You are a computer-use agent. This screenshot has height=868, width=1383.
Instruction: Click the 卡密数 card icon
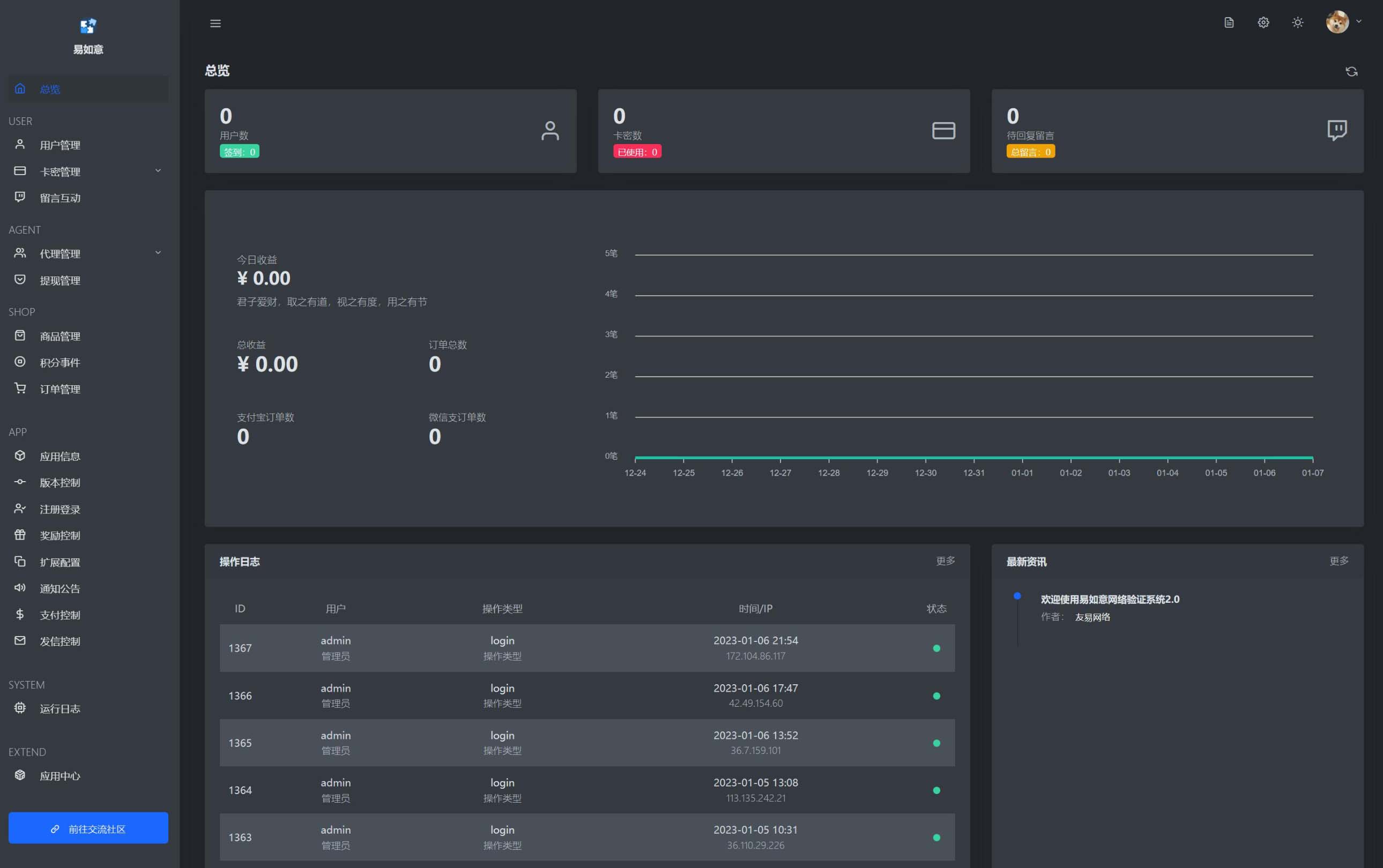click(x=943, y=130)
